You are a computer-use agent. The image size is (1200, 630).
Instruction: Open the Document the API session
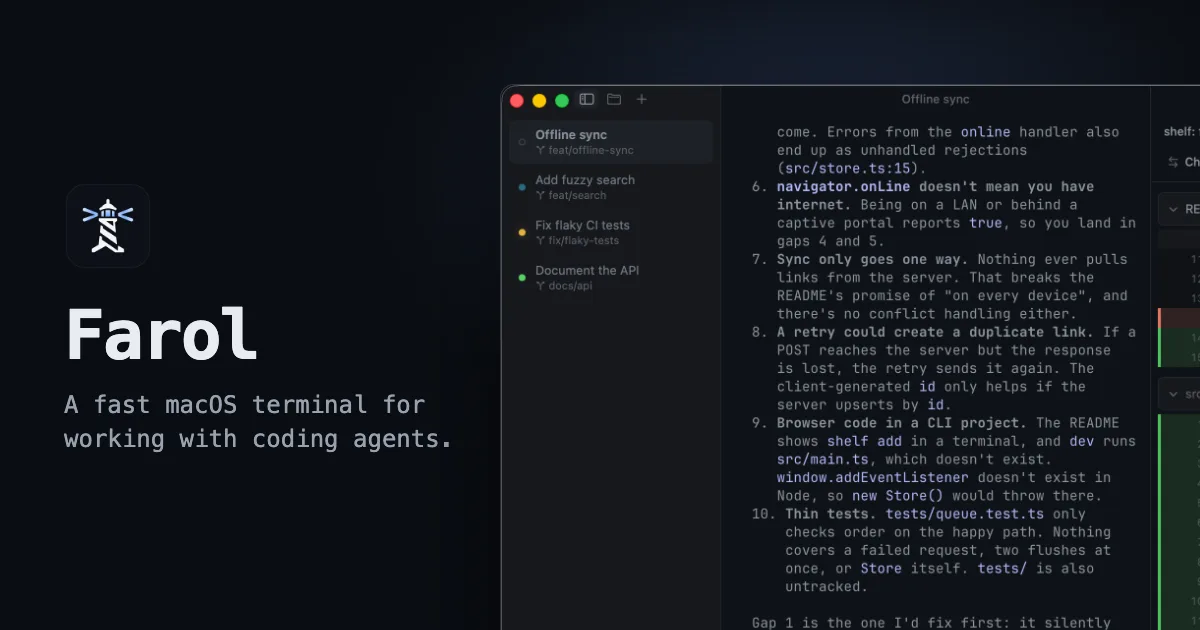pos(611,277)
